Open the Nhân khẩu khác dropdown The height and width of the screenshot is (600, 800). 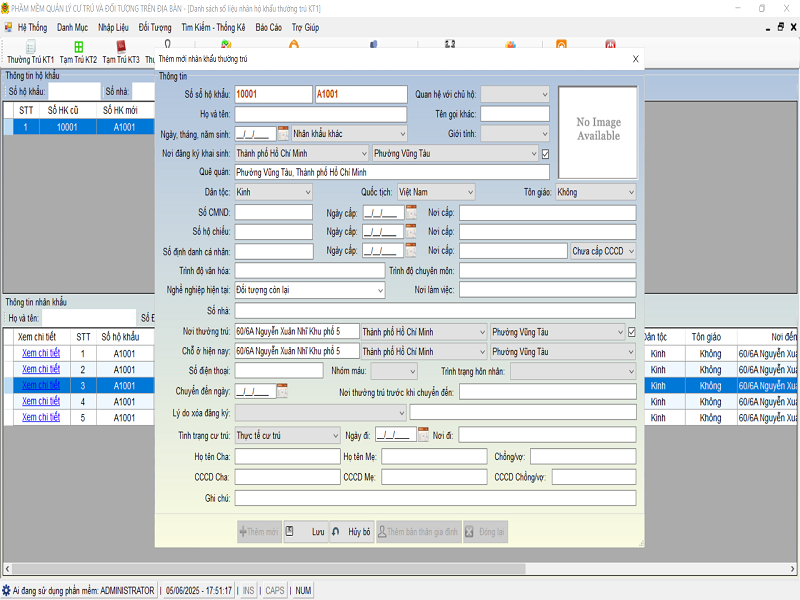[349, 134]
